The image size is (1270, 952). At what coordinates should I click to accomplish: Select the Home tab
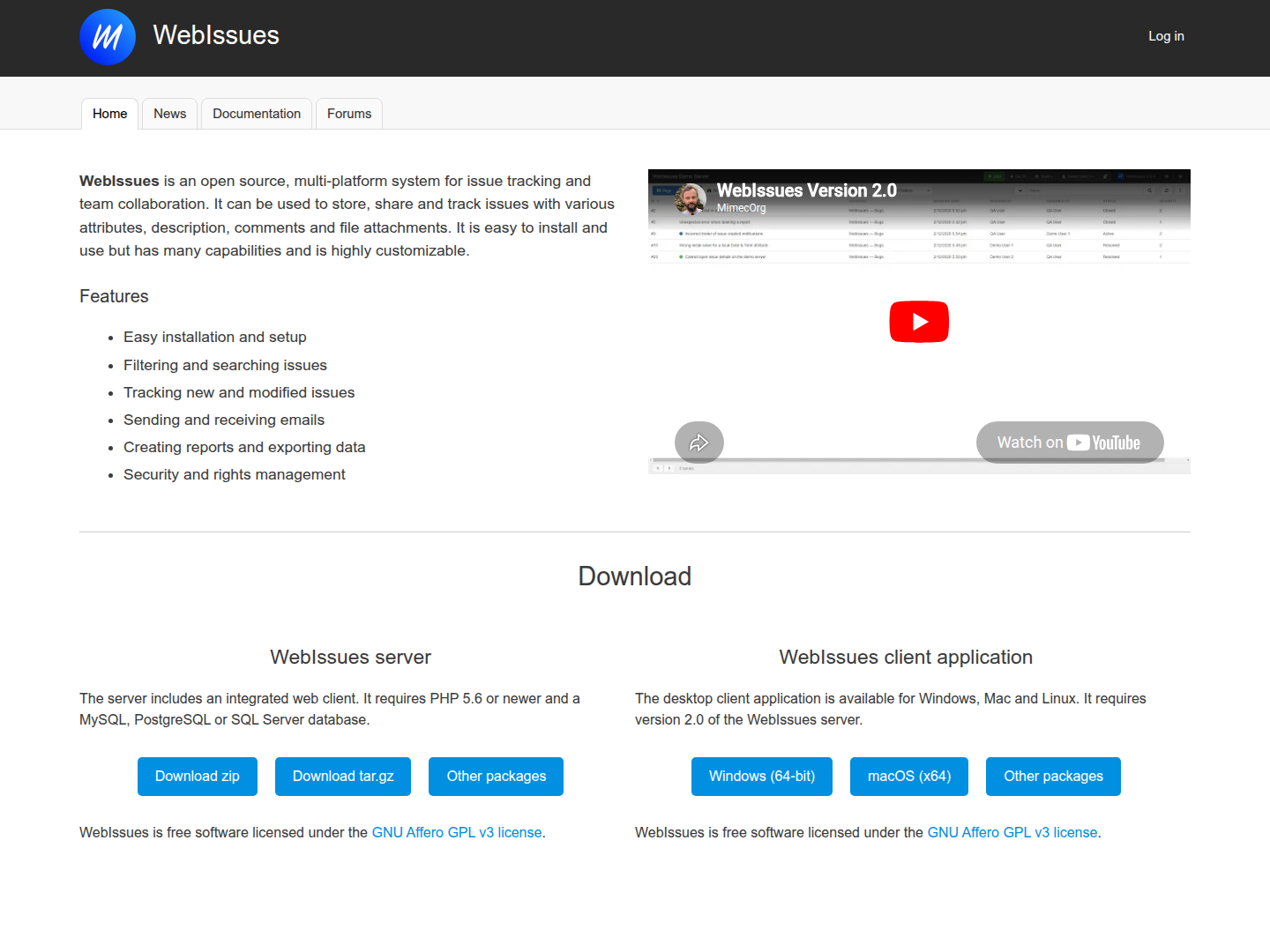[110, 114]
